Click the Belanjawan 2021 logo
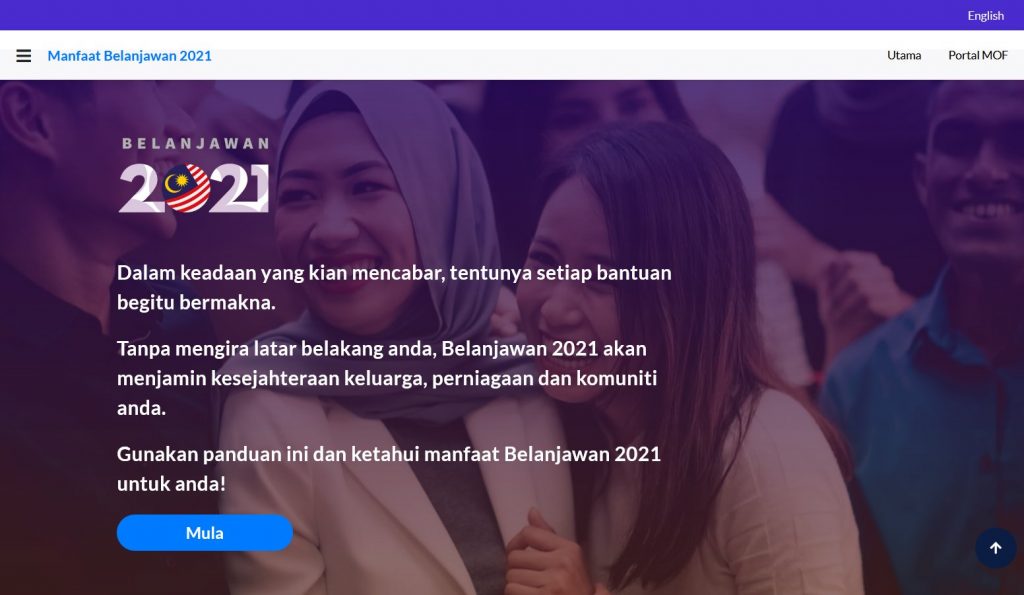The height and width of the screenshot is (595, 1024). coord(194,175)
